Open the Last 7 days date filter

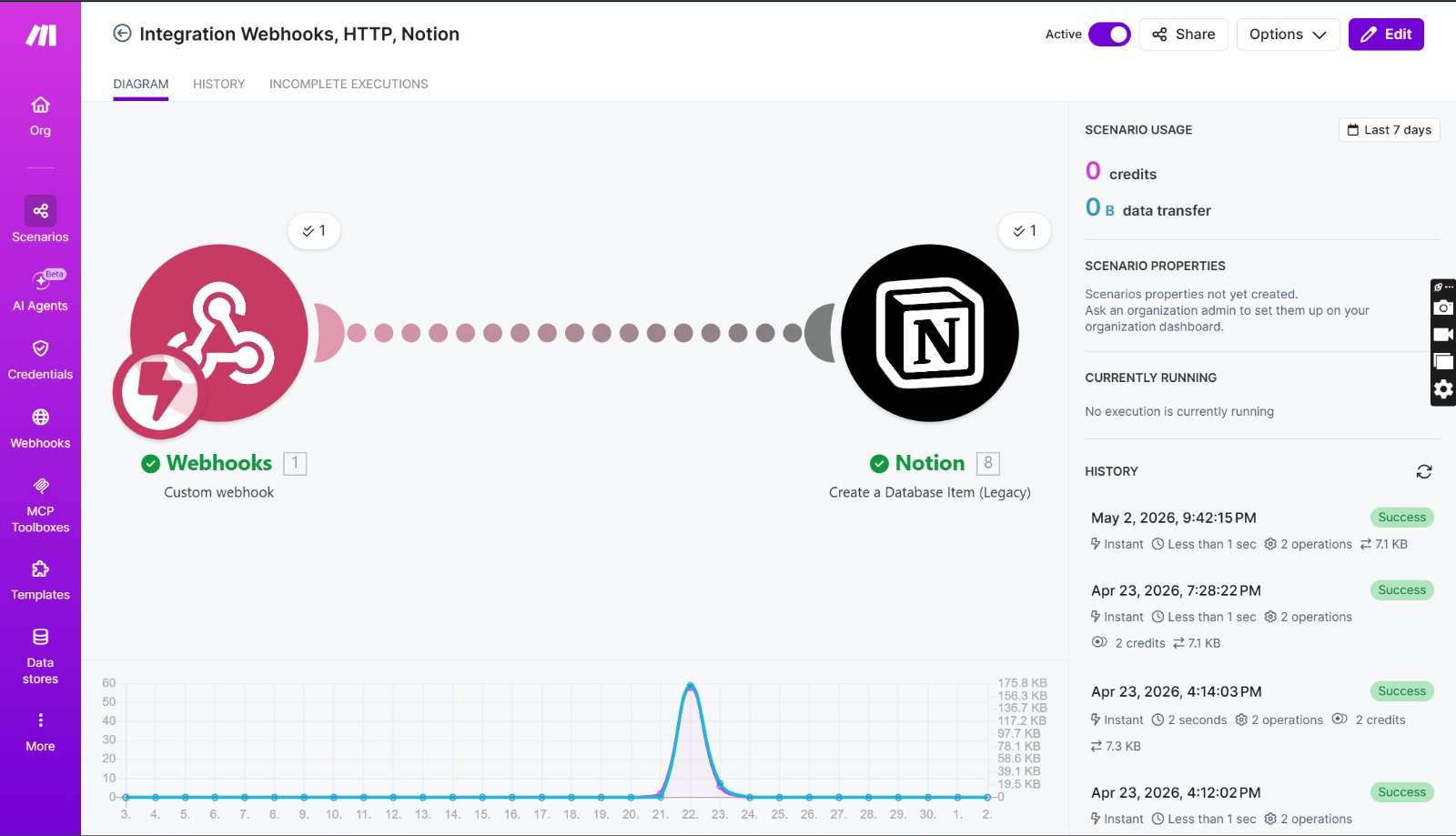click(x=1389, y=130)
